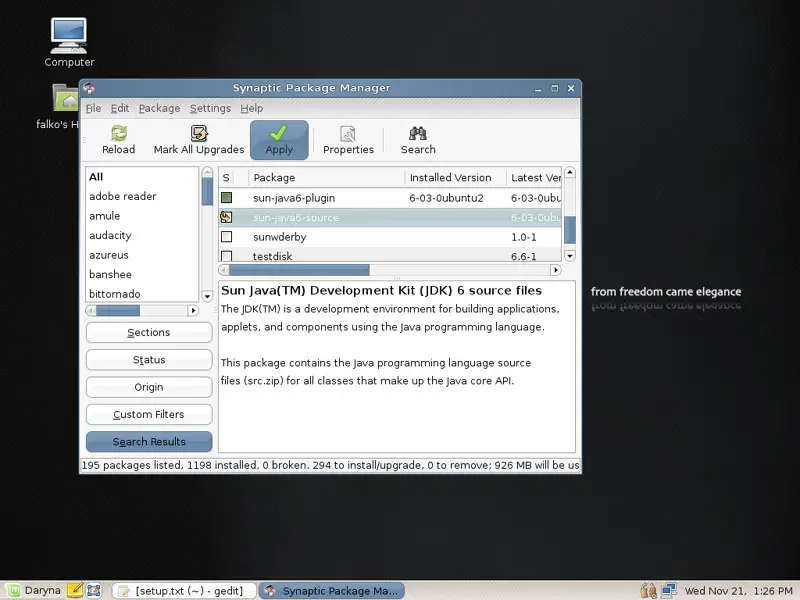Viewport: 800px width, 600px height.
Task: Select the sun-java6-plugin package row
Action: point(390,197)
